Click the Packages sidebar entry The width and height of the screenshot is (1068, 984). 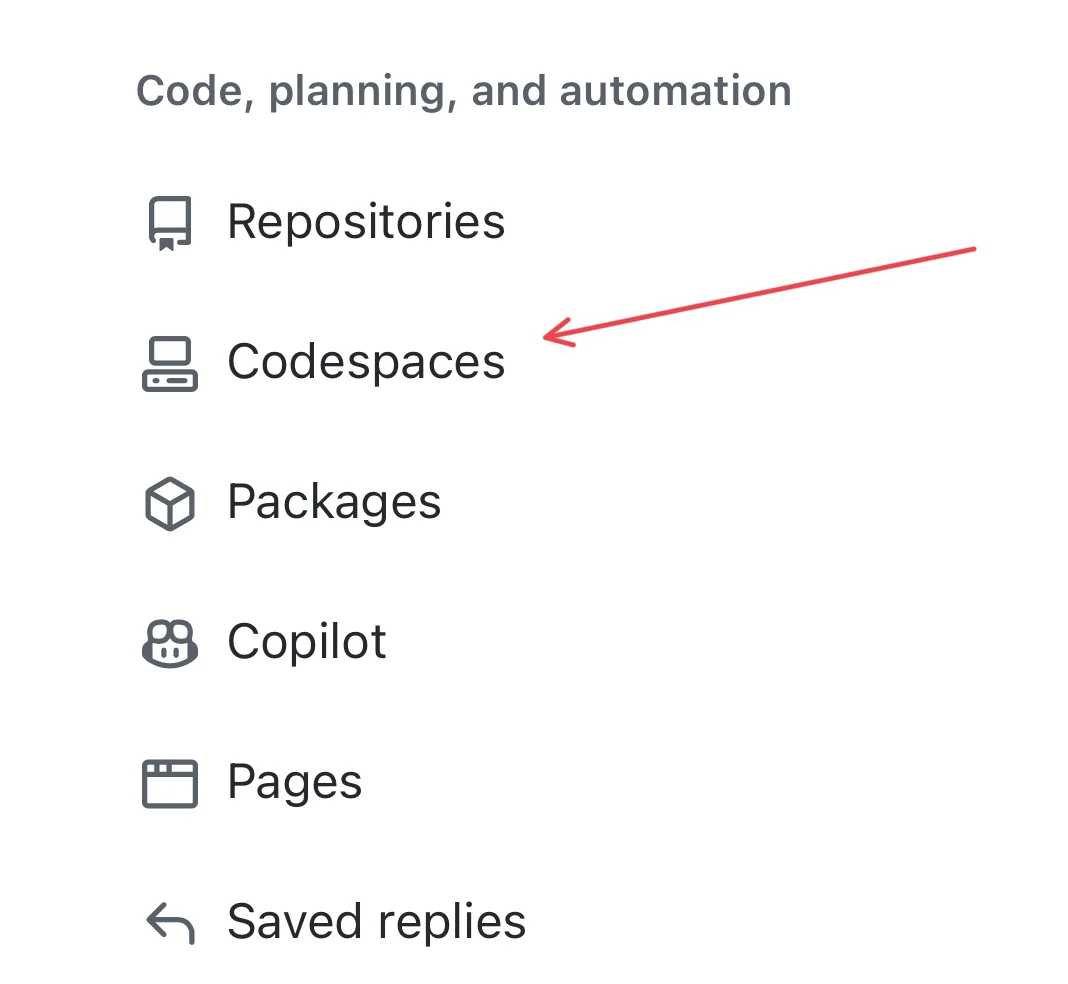click(334, 502)
